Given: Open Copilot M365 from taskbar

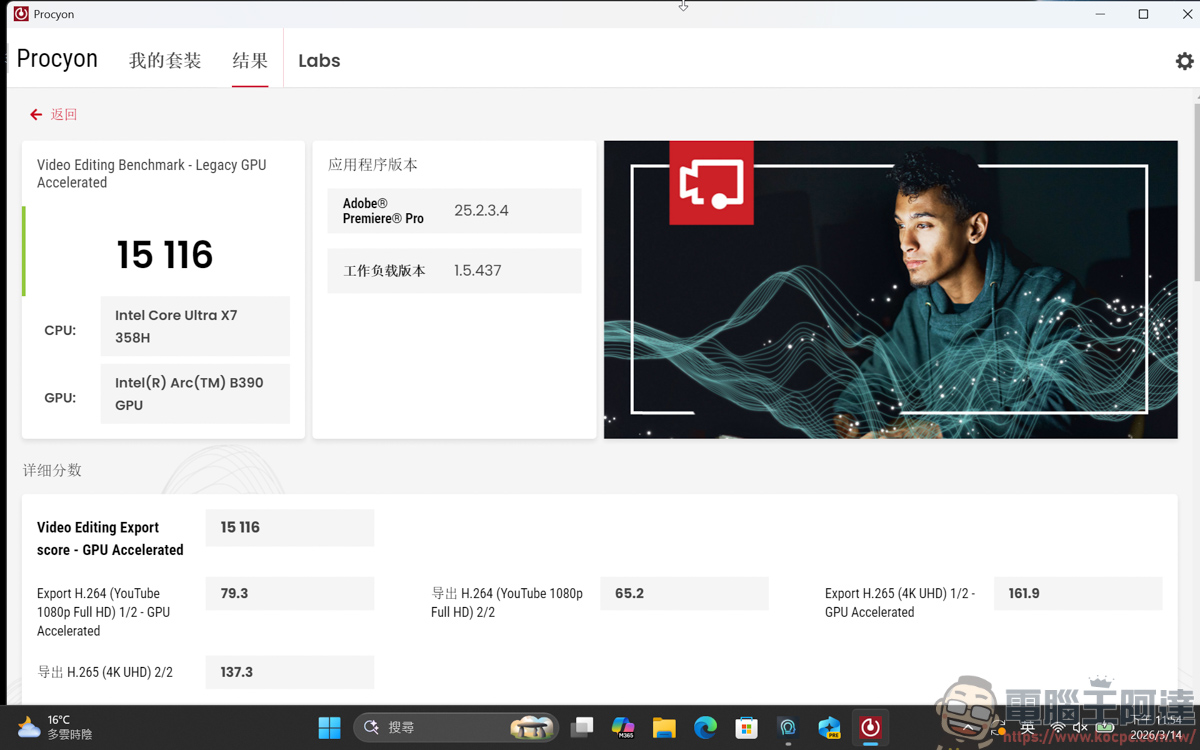Looking at the screenshot, I should (623, 727).
